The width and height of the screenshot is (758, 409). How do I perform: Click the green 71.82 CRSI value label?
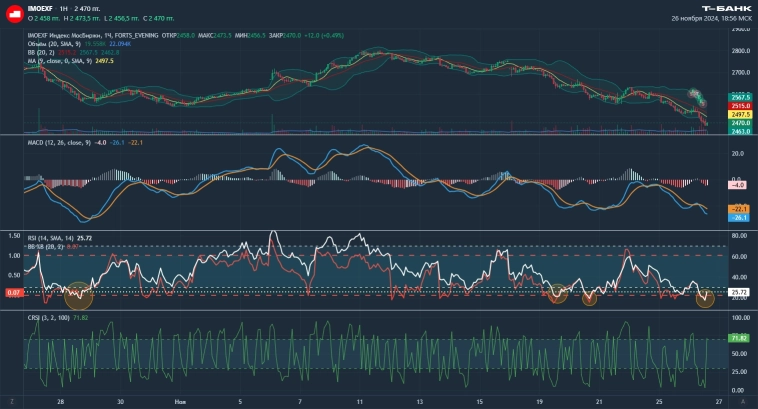click(x=740, y=339)
